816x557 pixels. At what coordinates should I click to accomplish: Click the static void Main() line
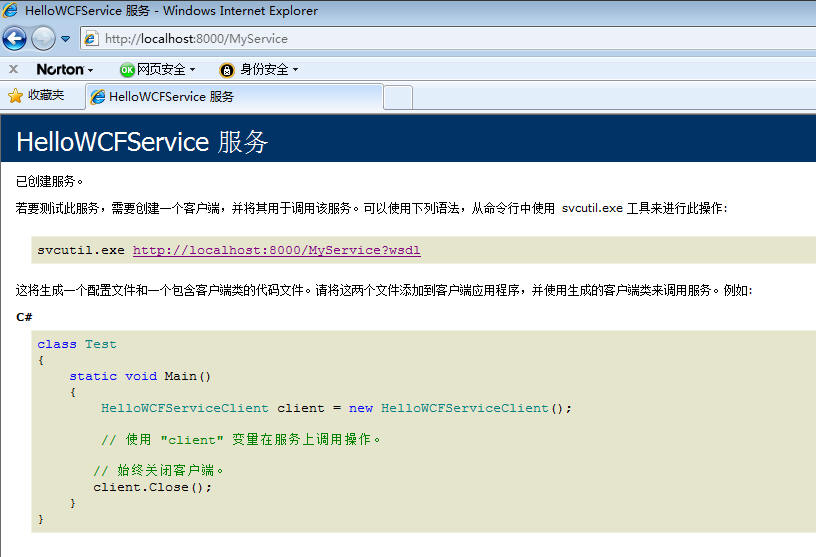140,376
